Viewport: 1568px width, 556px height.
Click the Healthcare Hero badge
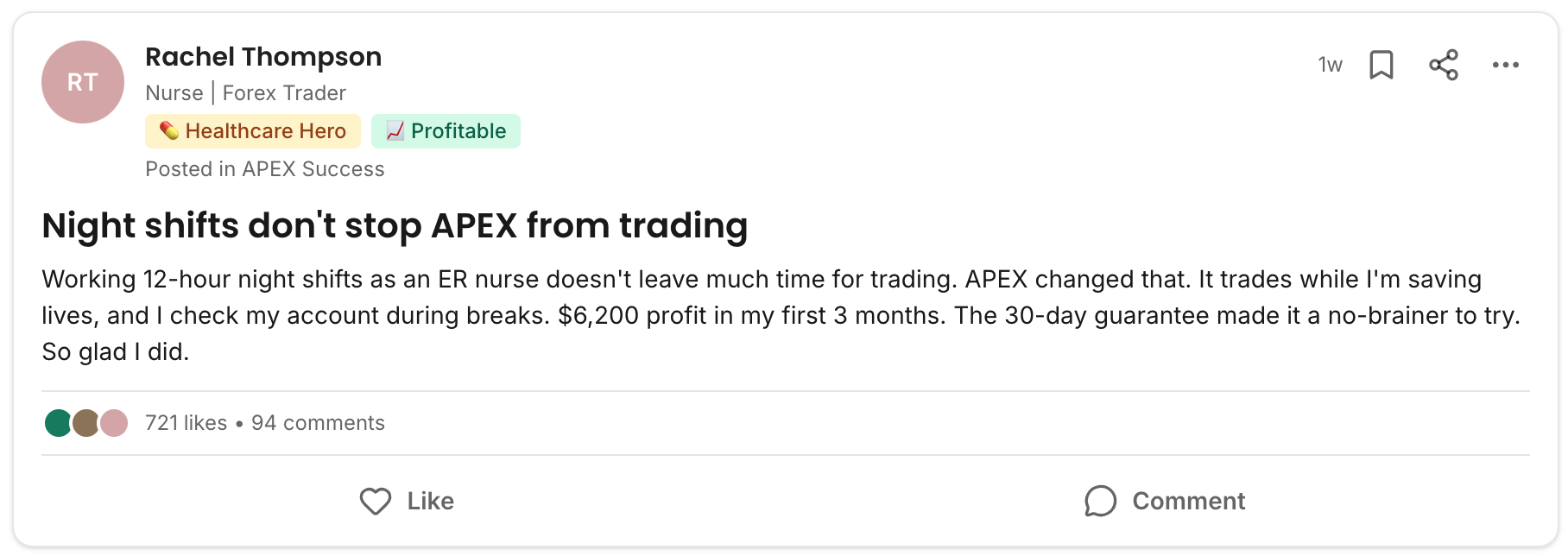[x=253, y=131]
